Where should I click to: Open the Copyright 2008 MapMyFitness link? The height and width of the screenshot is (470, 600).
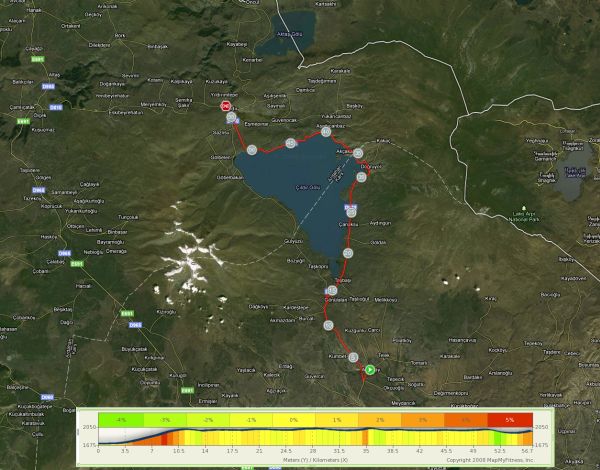pos(490,460)
